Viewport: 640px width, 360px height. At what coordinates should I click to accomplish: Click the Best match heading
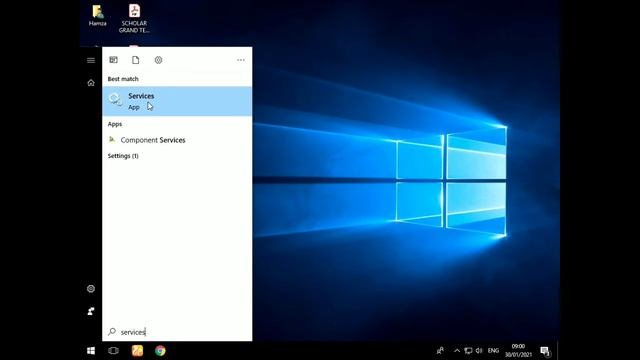[x=123, y=79]
